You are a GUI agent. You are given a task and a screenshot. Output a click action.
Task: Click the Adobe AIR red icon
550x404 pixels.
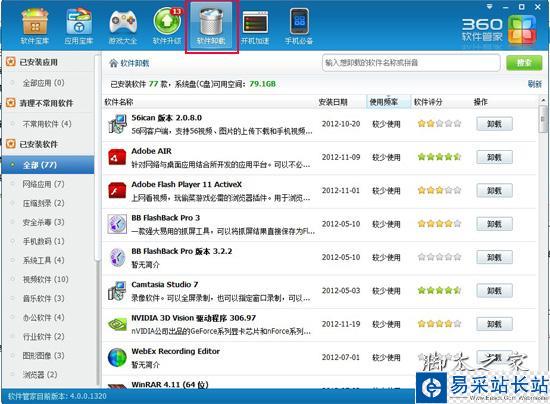[117, 157]
